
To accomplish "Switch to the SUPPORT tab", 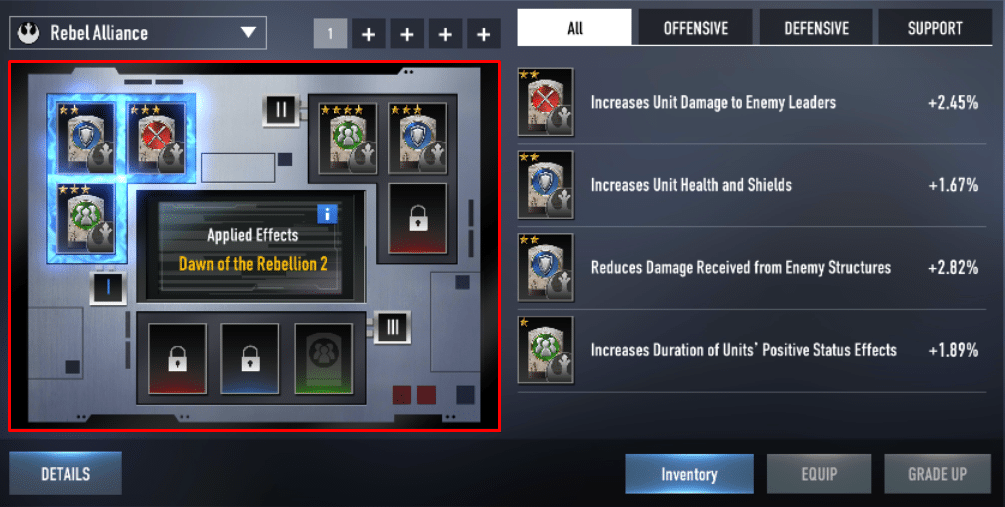I will pos(934,28).
